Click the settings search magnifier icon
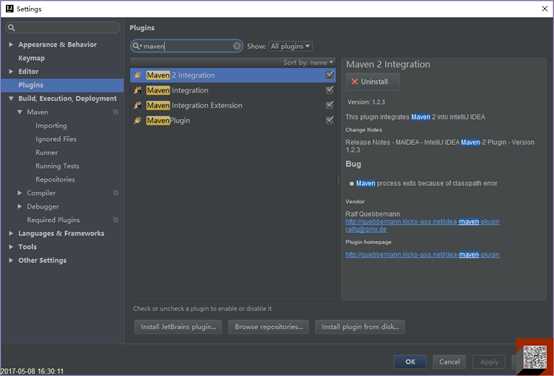 (11, 28)
